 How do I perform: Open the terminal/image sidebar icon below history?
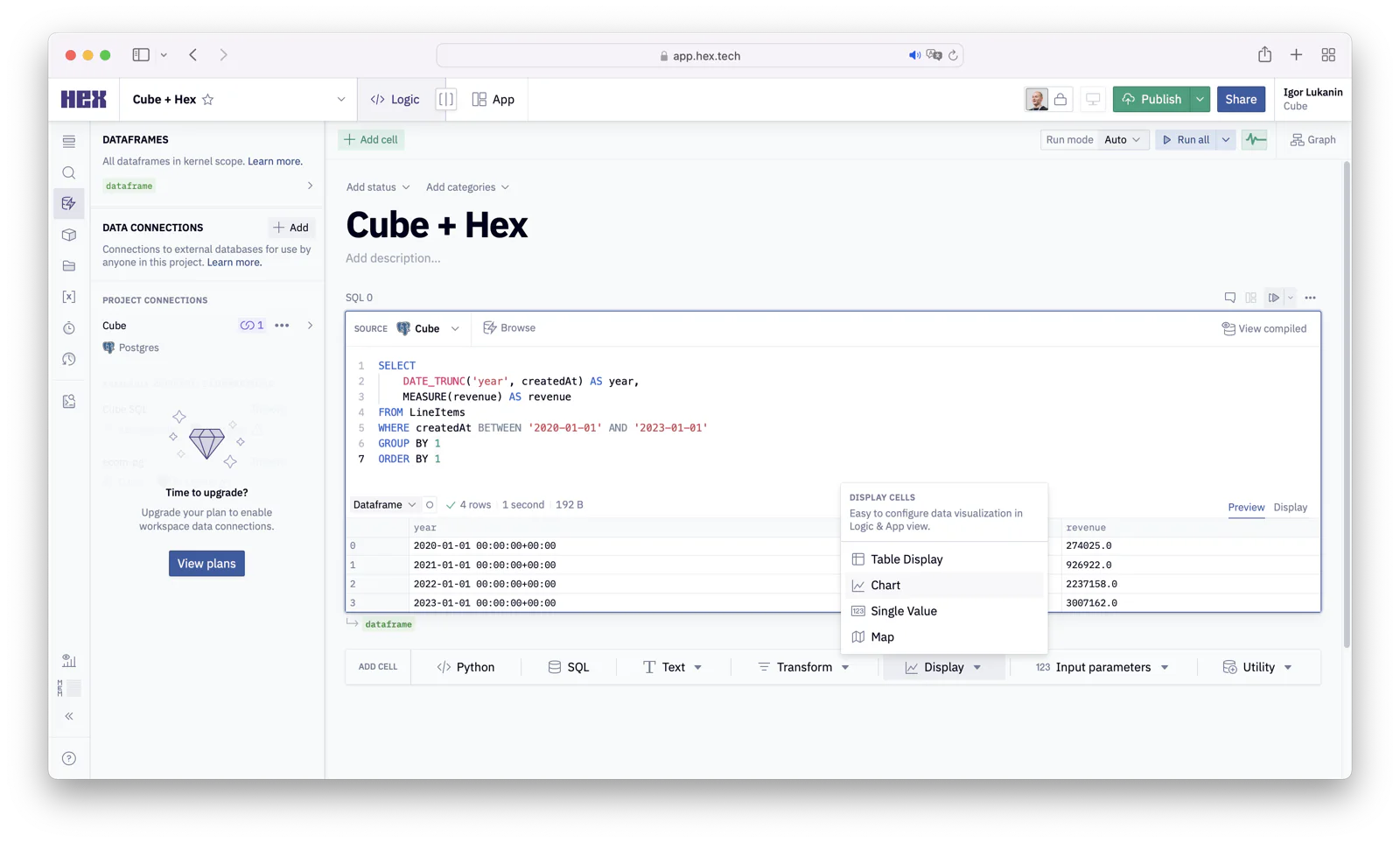coord(69,401)
